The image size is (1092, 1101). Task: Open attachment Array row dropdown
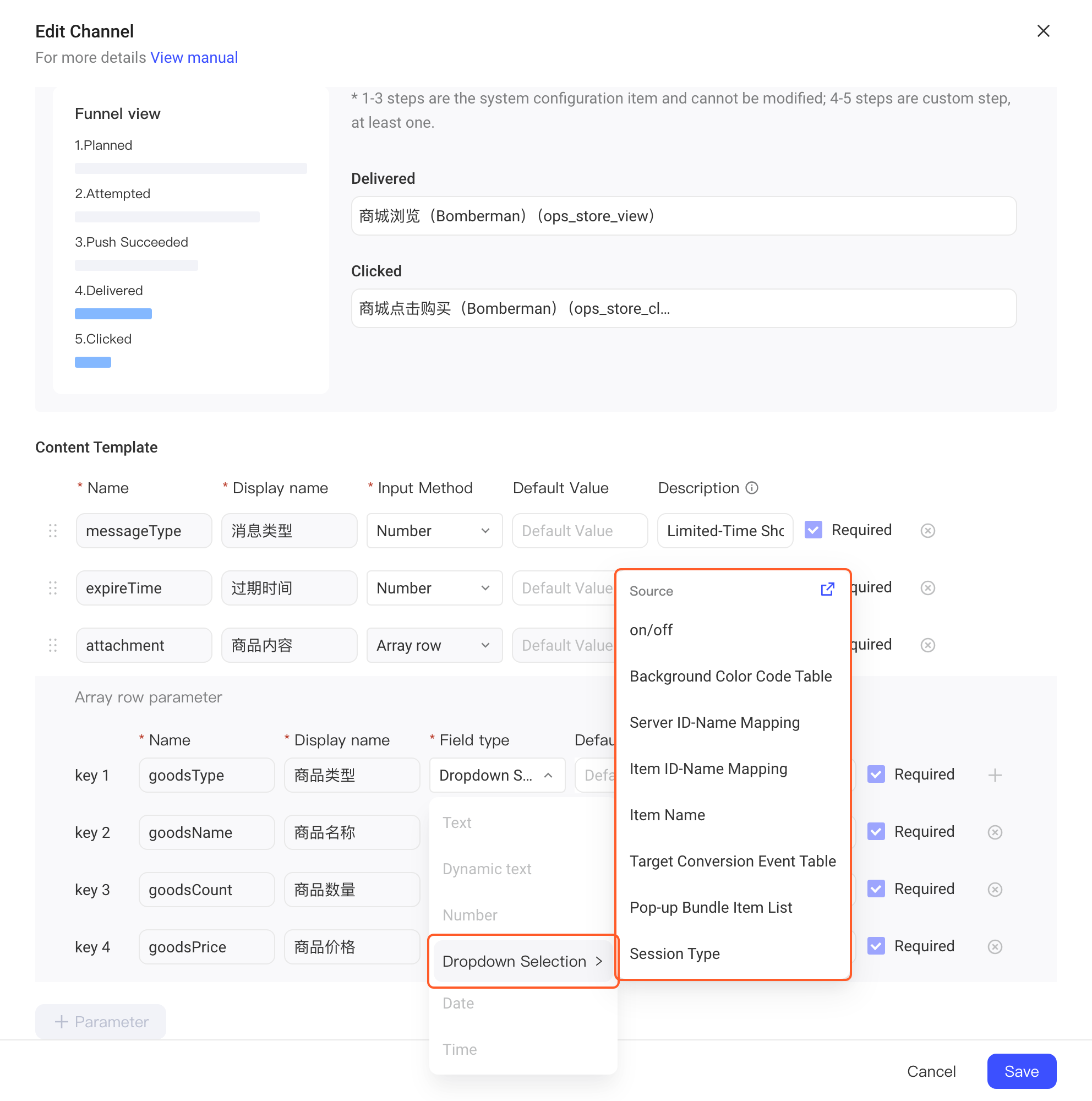click(434, 645)
